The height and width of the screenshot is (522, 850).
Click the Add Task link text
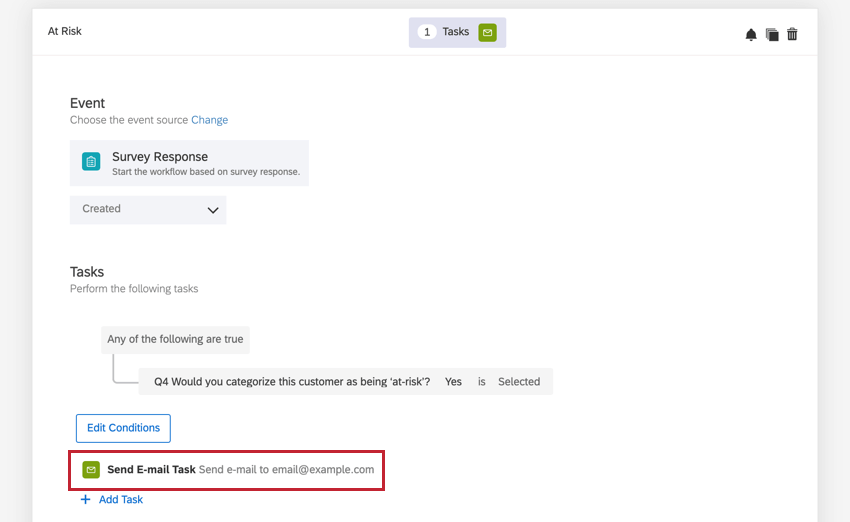(121, 499)
